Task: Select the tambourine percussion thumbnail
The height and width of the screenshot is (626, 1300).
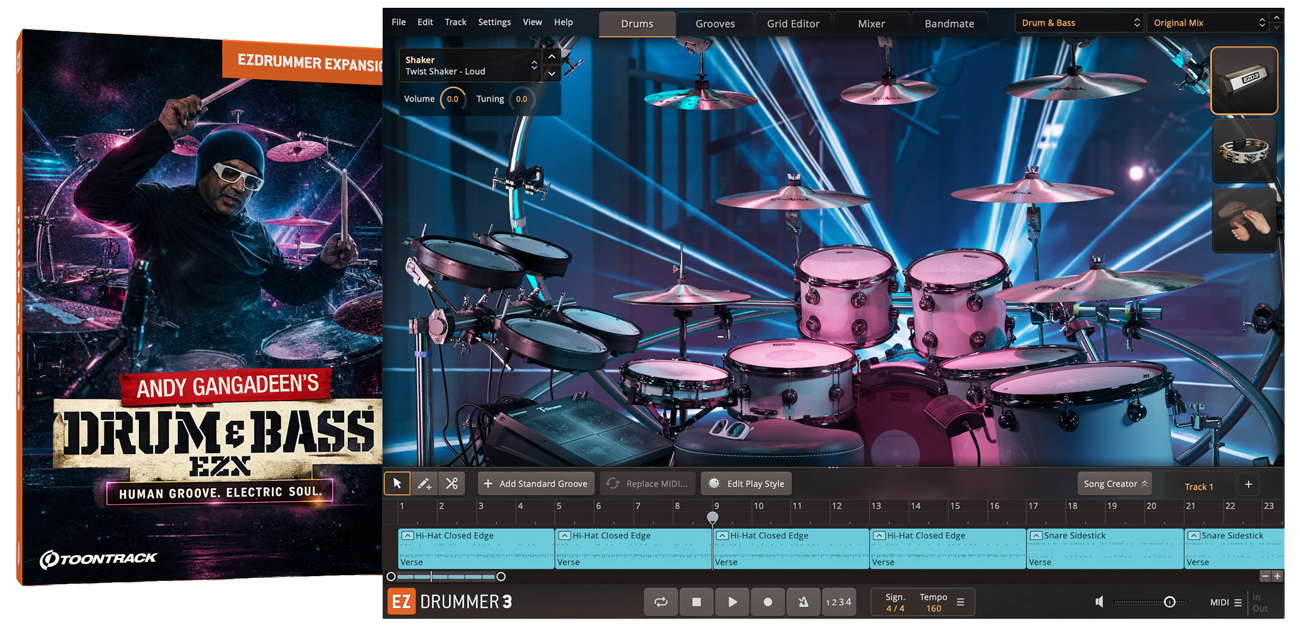Action: (1244, 150)
